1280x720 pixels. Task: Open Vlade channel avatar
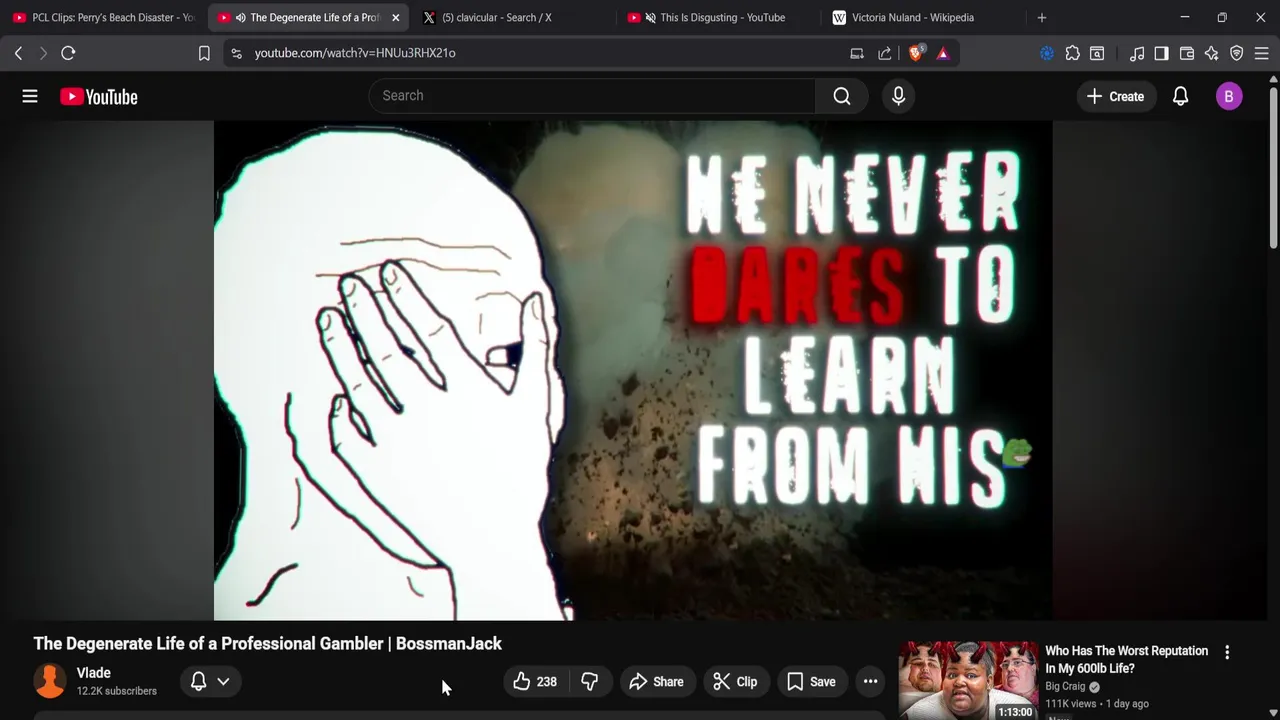[x=50, y=681]
